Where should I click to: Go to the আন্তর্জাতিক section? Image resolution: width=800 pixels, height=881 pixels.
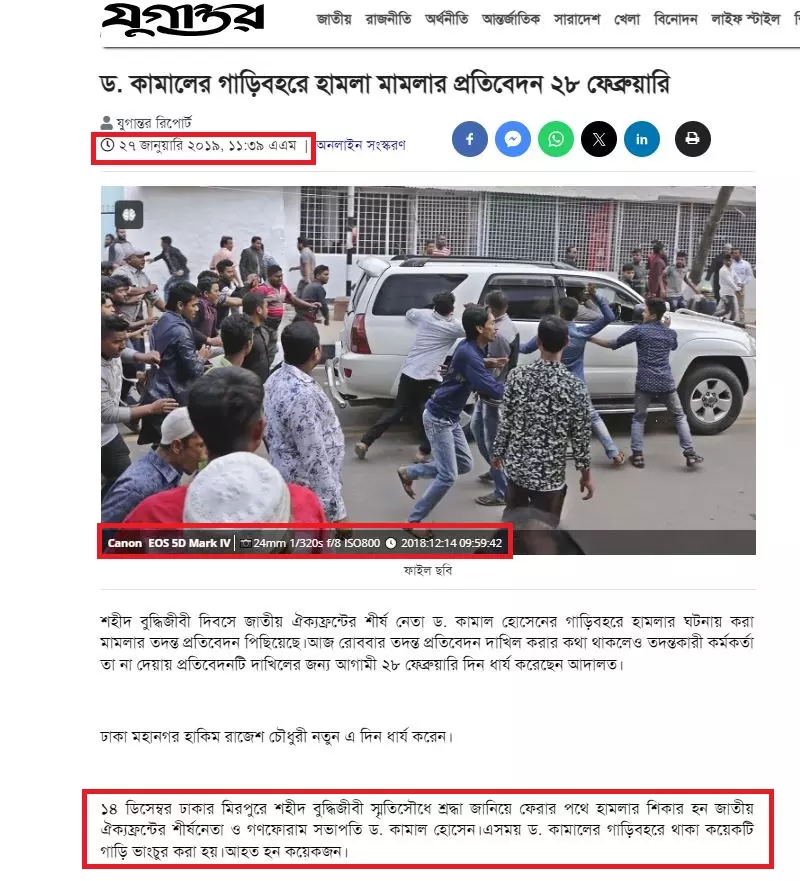[x=511, y=20]
